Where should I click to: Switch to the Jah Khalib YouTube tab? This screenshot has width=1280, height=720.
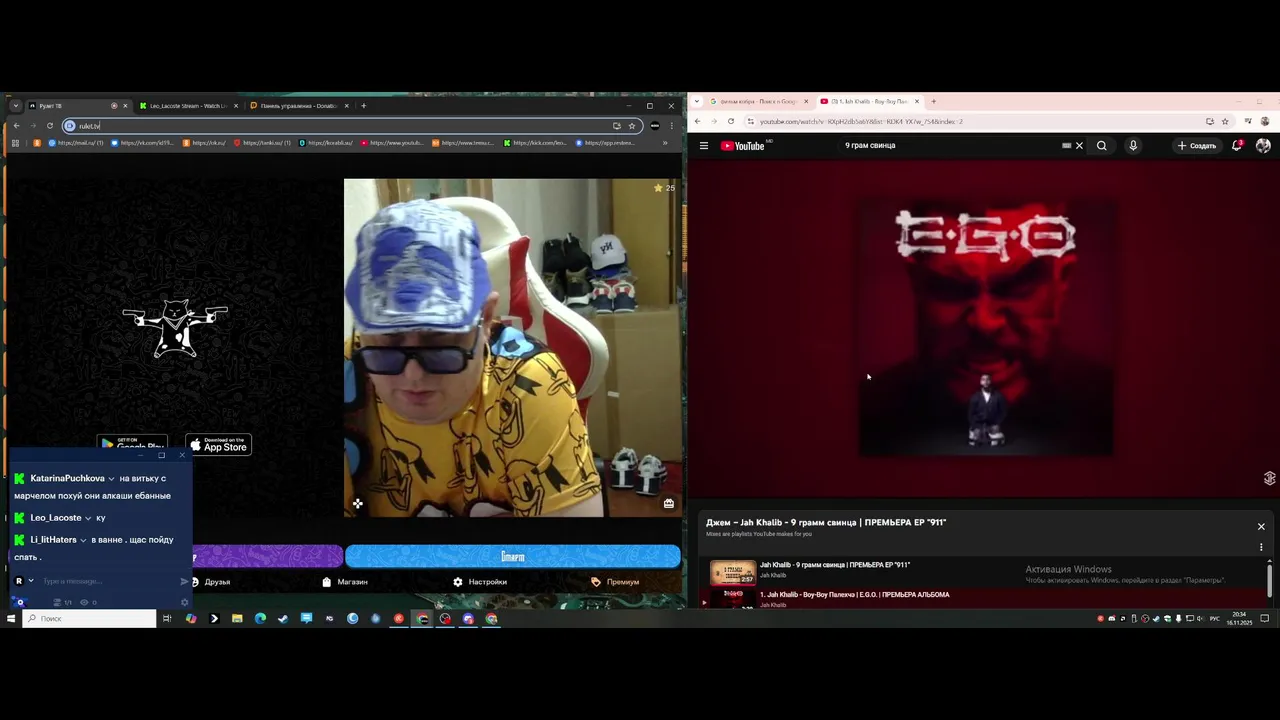[870, 101]
